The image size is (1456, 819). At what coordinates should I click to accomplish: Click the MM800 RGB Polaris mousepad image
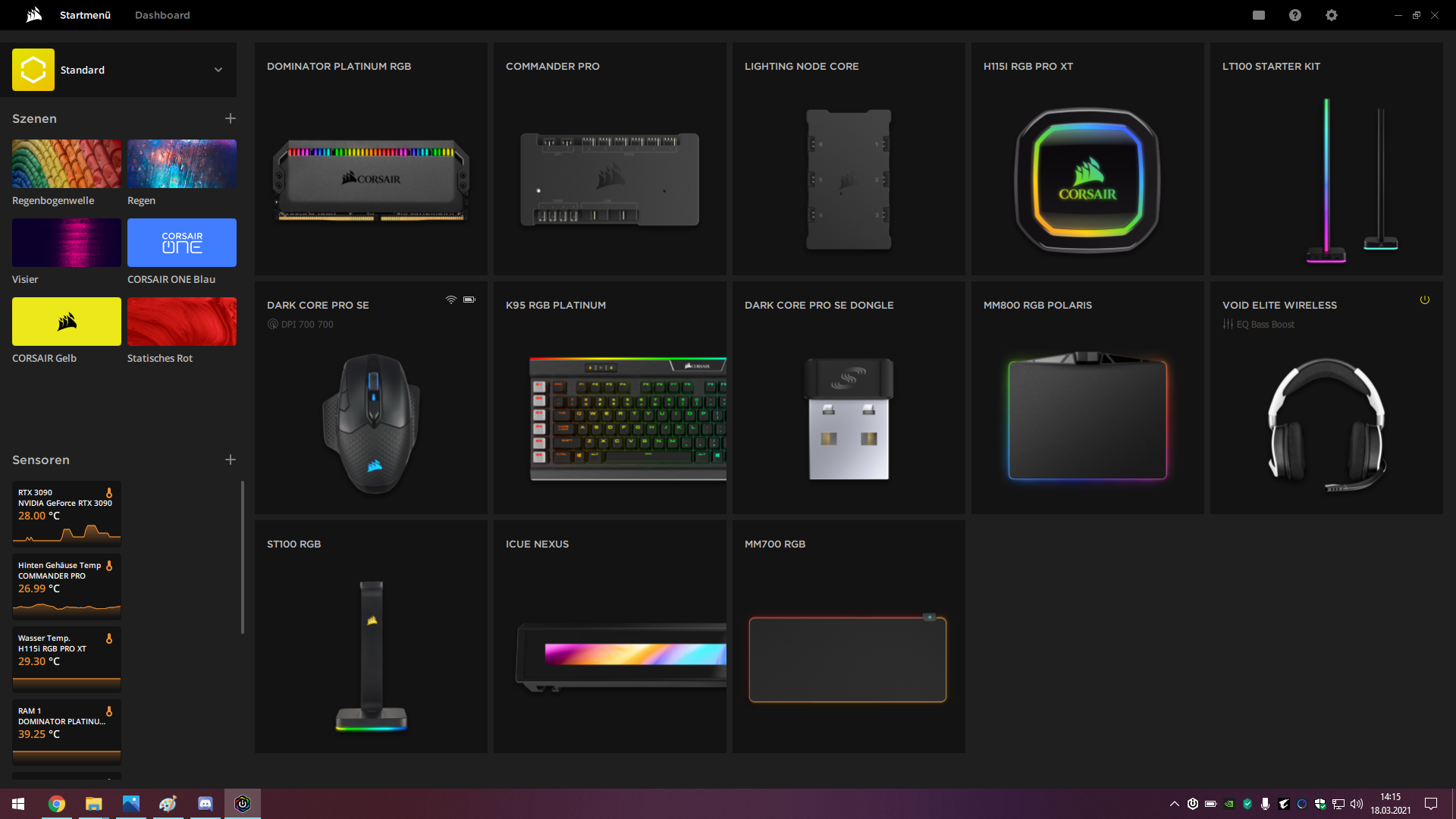[1087, 416]
